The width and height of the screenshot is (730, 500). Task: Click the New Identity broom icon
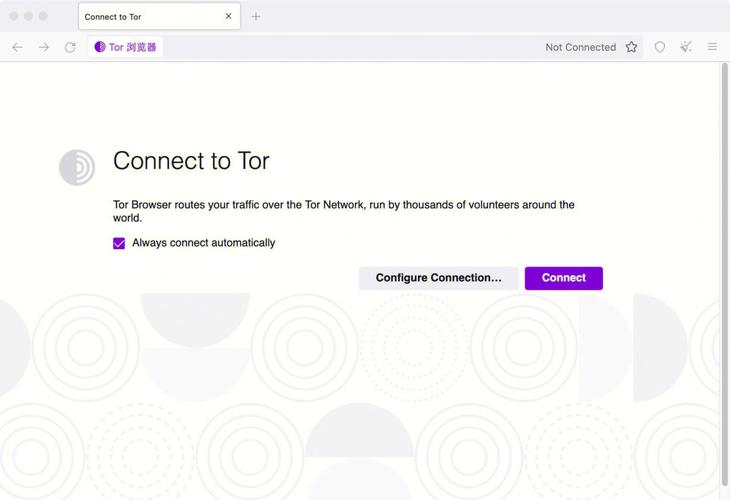(x=686, y=47)
